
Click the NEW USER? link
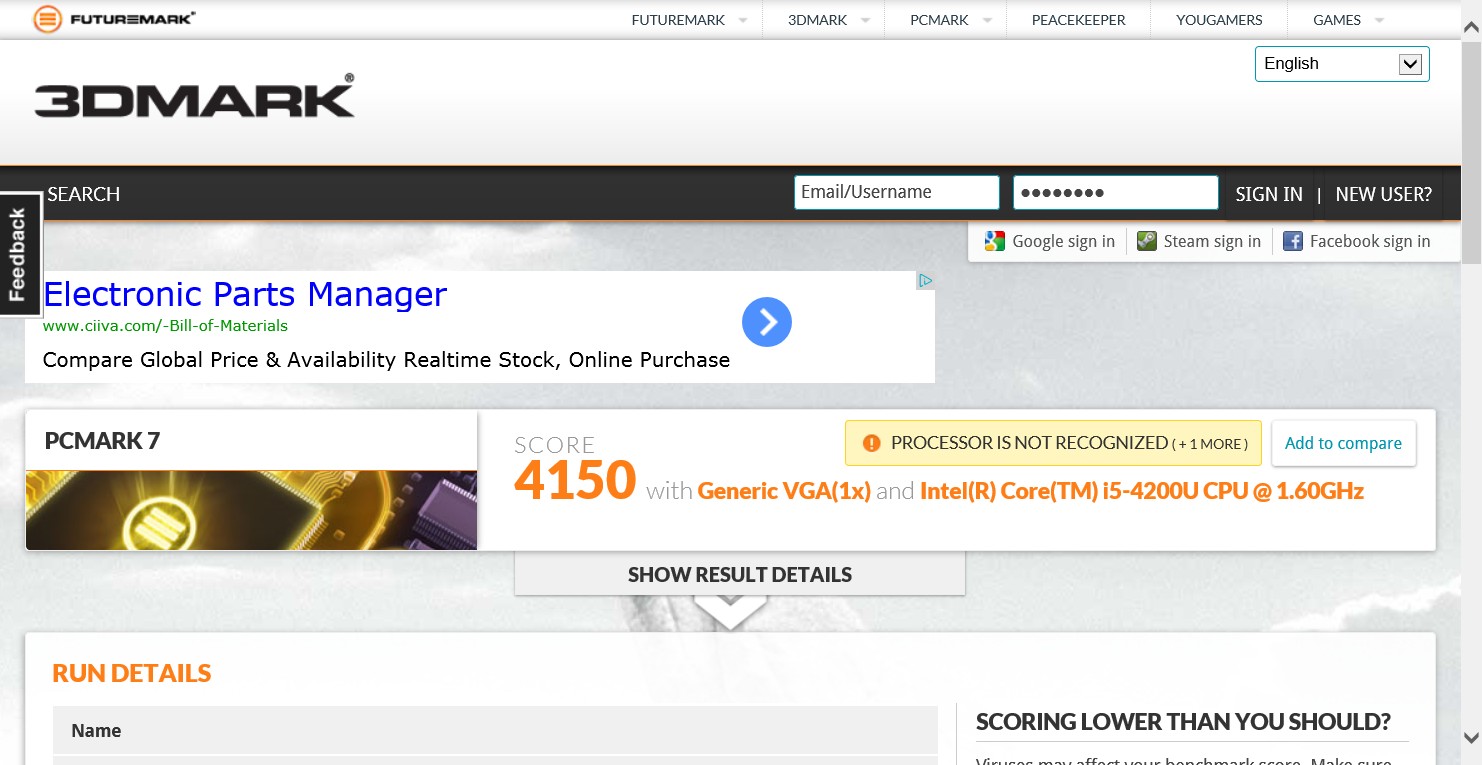point(1383,194)
